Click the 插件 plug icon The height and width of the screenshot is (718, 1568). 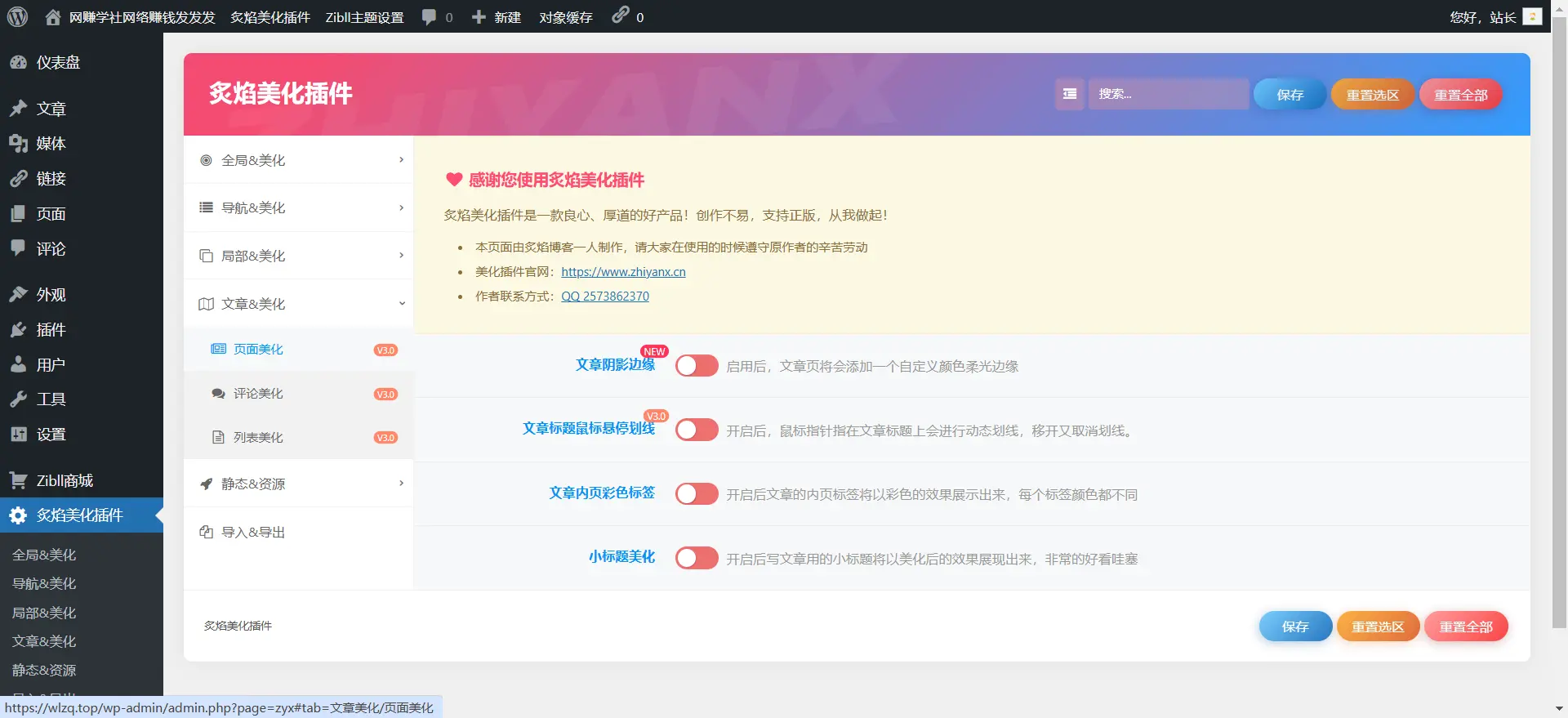click(19, 329)
